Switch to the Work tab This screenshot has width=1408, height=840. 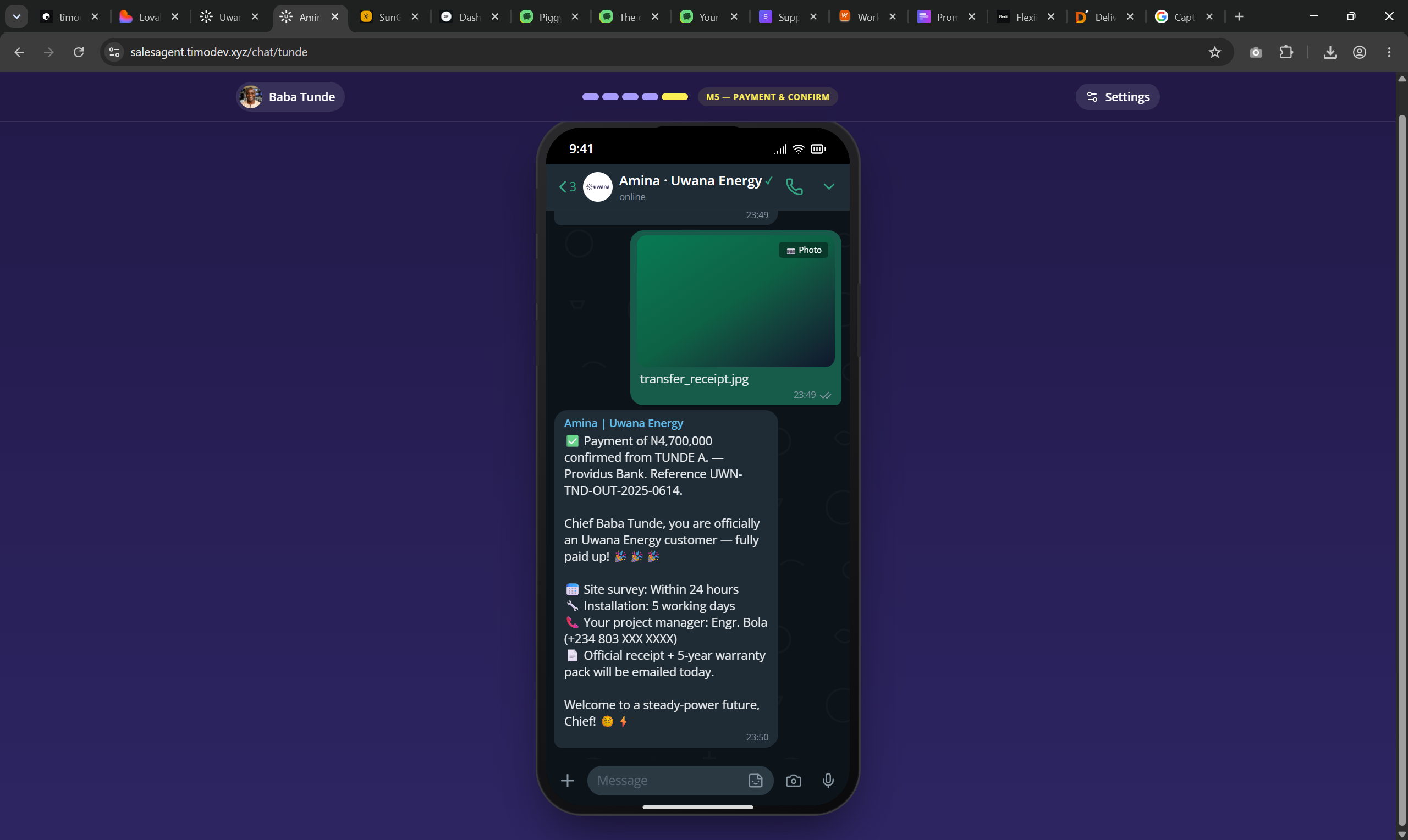click(867, 17)
